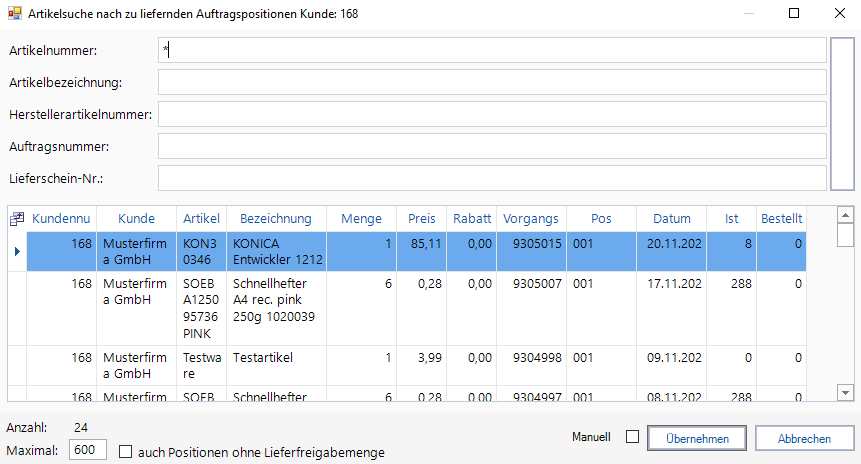Click the grid selector icon in table corner

click(16, 219)
